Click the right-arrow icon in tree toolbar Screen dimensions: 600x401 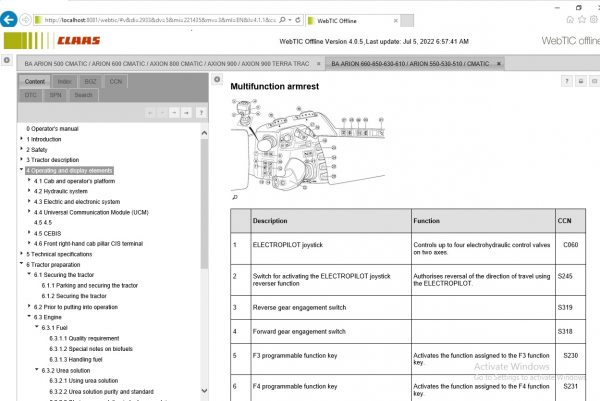[186, 112]
